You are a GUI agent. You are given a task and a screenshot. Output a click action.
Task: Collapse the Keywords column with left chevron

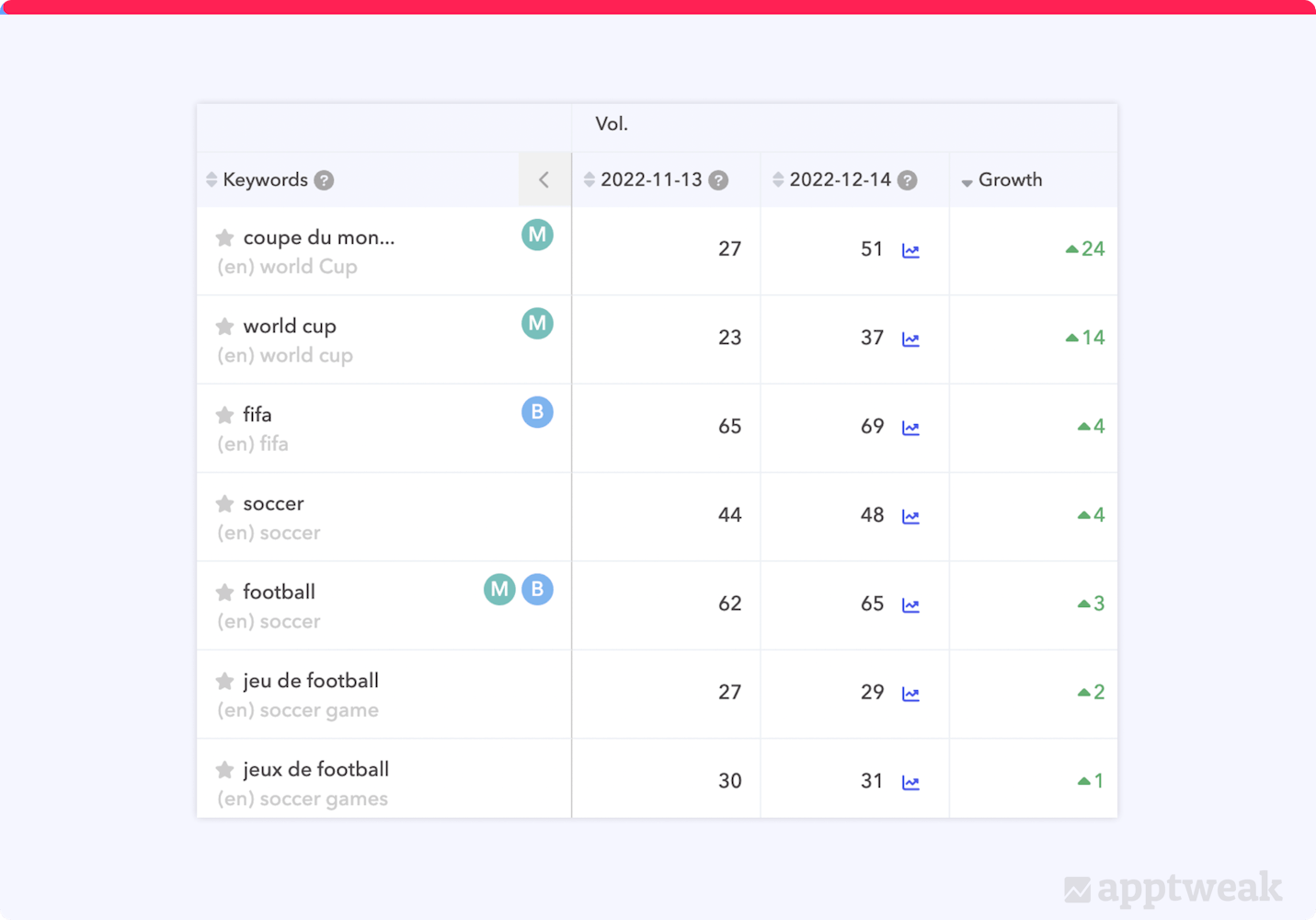point(544,179)
